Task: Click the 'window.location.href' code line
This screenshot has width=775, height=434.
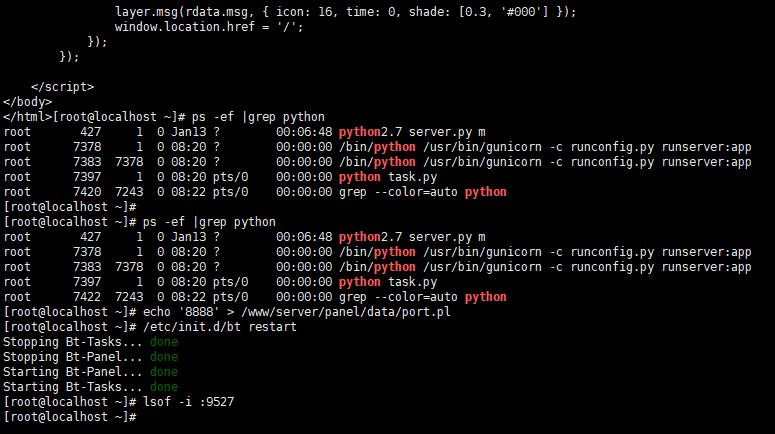Action: point(209,27)
